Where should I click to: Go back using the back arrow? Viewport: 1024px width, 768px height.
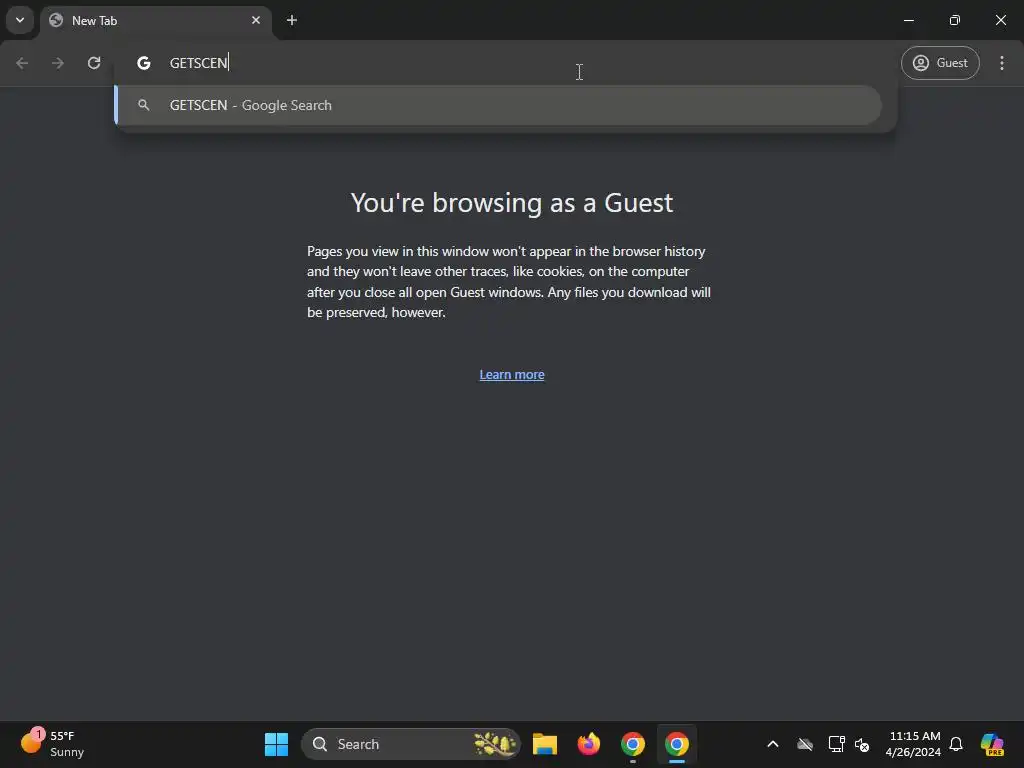(x=22, y=63)
